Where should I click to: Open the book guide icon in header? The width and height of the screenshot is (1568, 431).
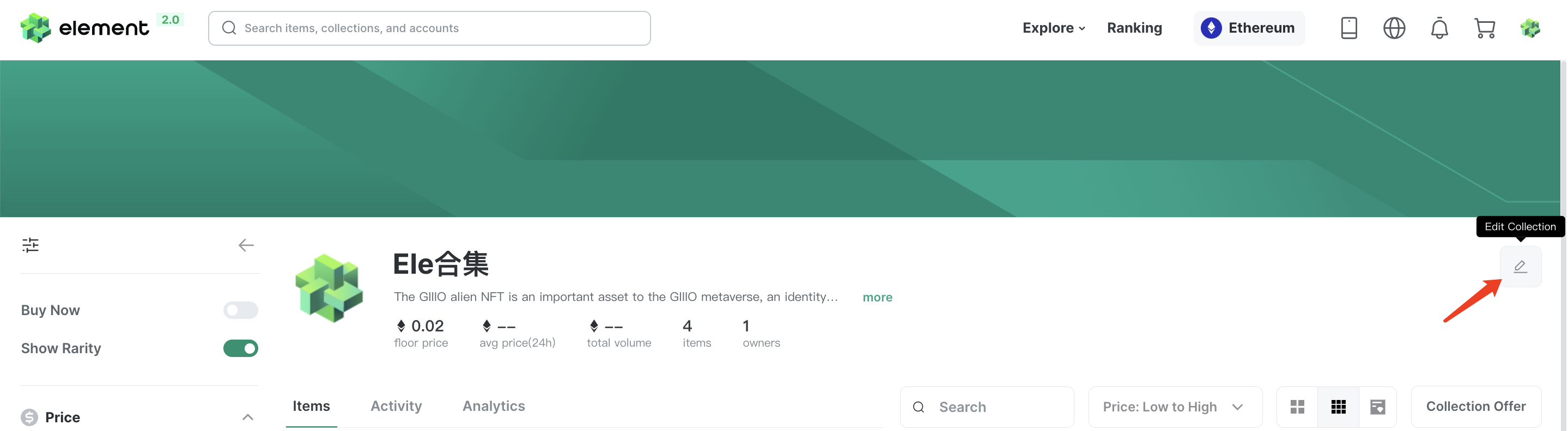1349,28
